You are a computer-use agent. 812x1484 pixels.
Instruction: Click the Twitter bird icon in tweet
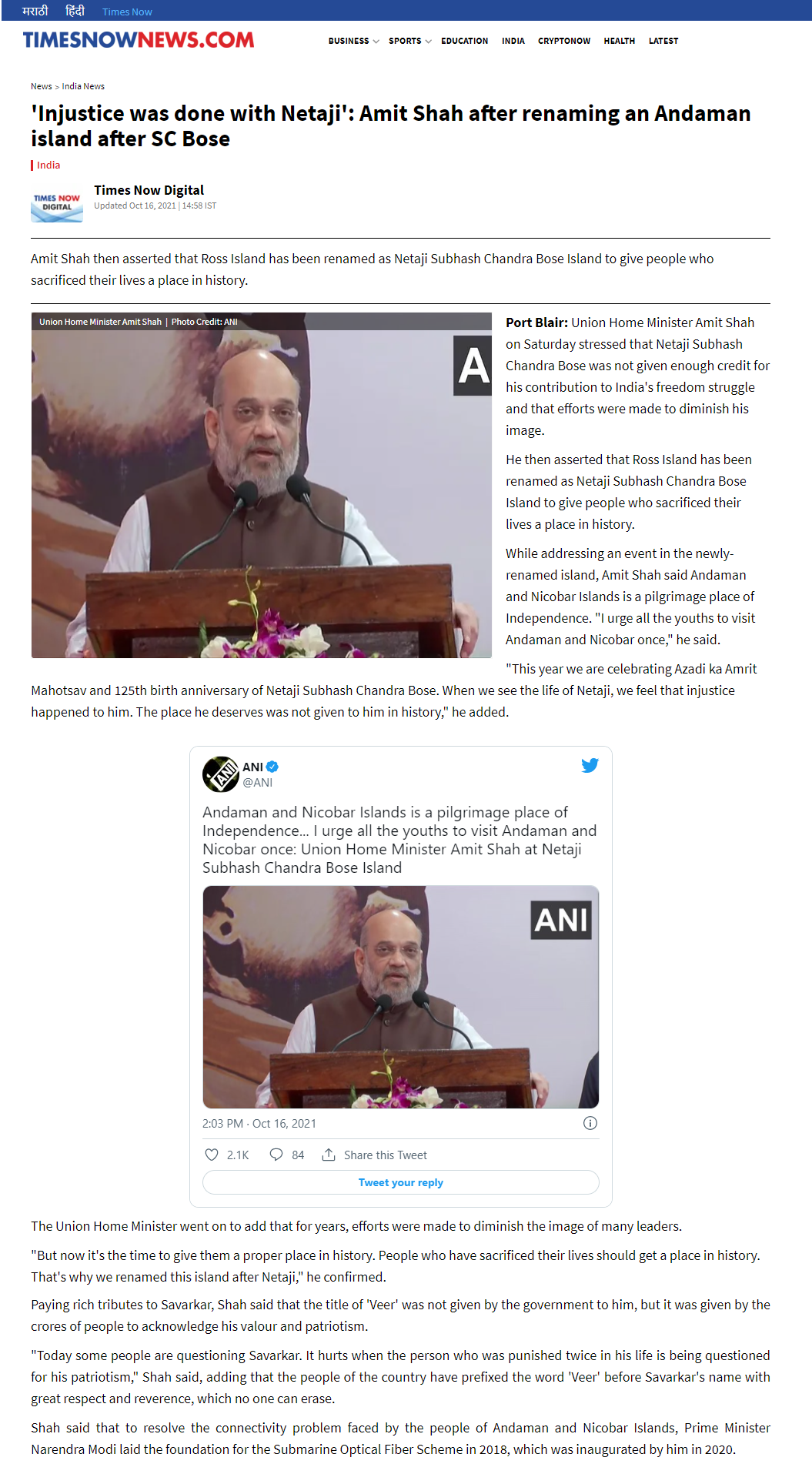pos(590,765)
